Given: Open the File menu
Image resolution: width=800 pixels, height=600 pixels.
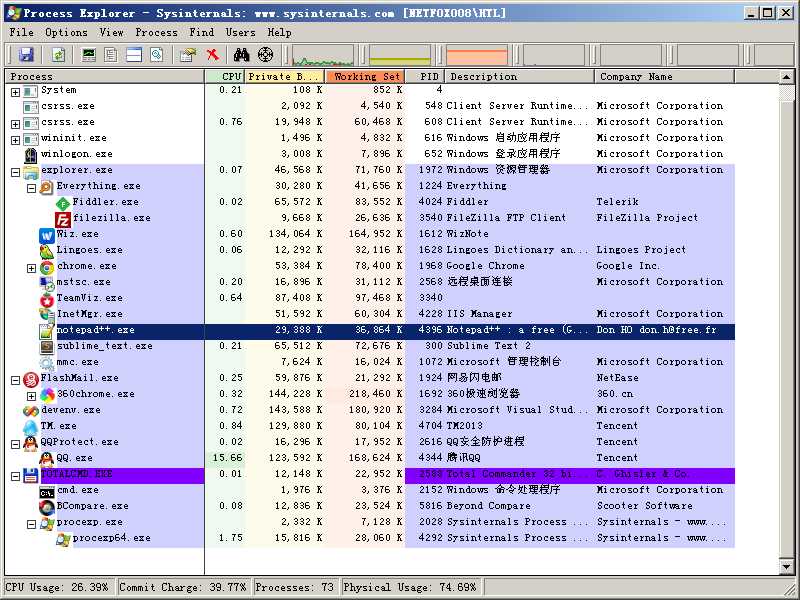Looking at the screenshot, I should [21, 32].
